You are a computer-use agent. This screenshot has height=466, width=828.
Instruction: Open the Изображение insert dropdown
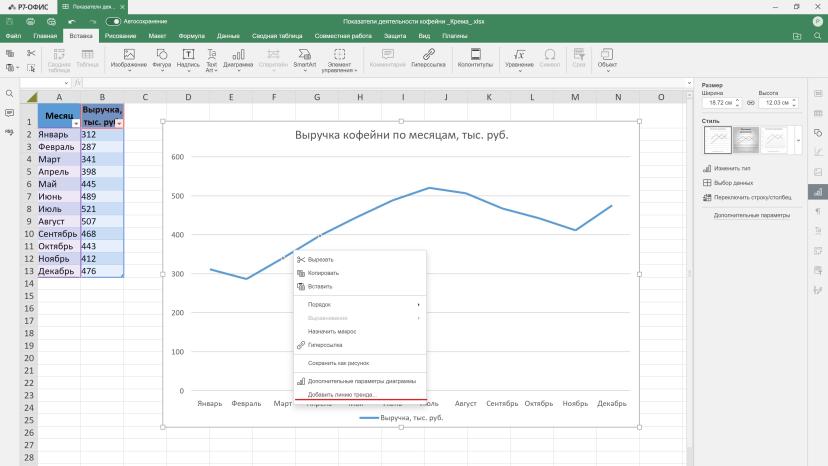click(x=129, y=59)
